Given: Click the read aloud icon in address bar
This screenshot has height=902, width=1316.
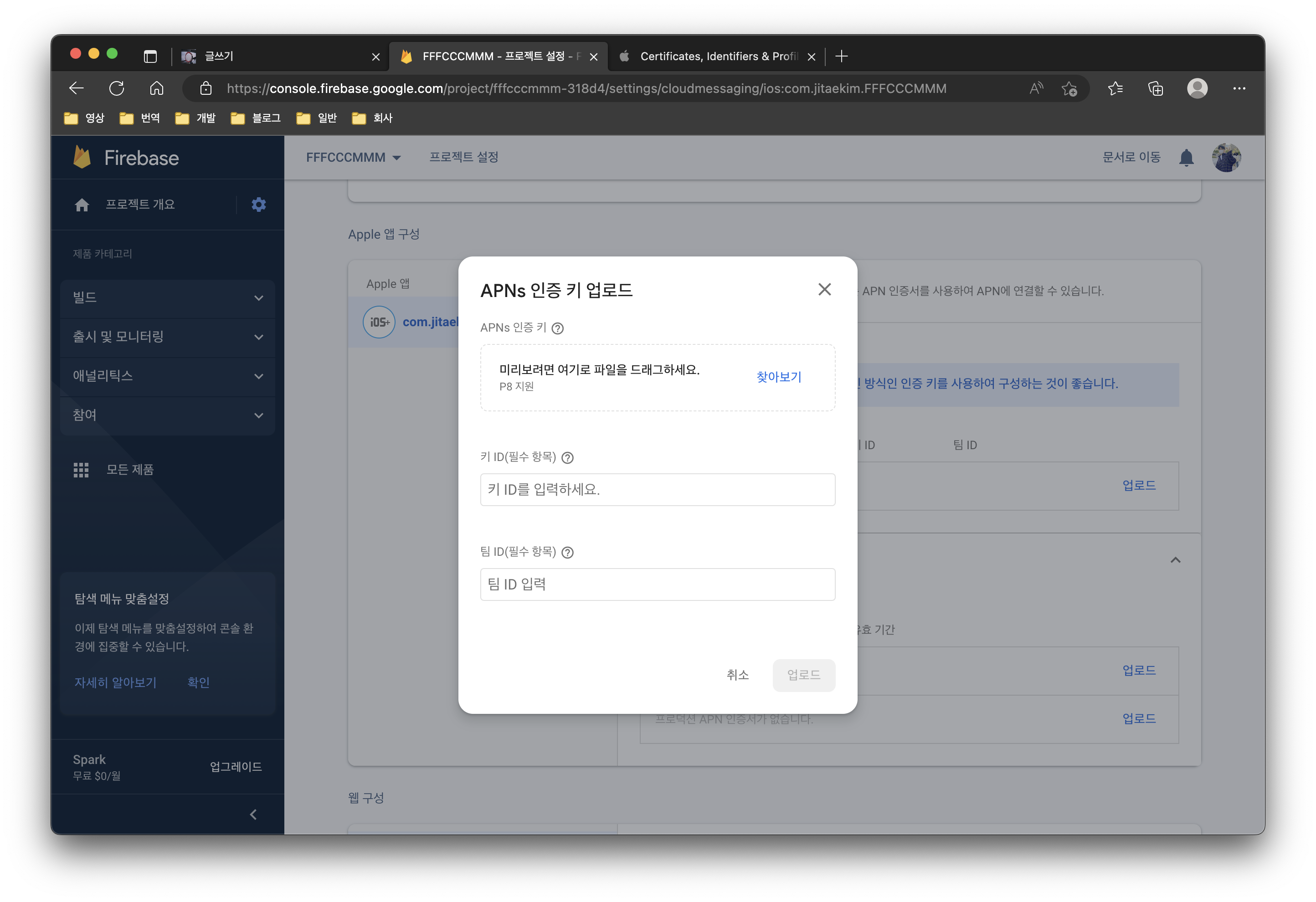Looking at the screenshot, I should [1036, 88].
